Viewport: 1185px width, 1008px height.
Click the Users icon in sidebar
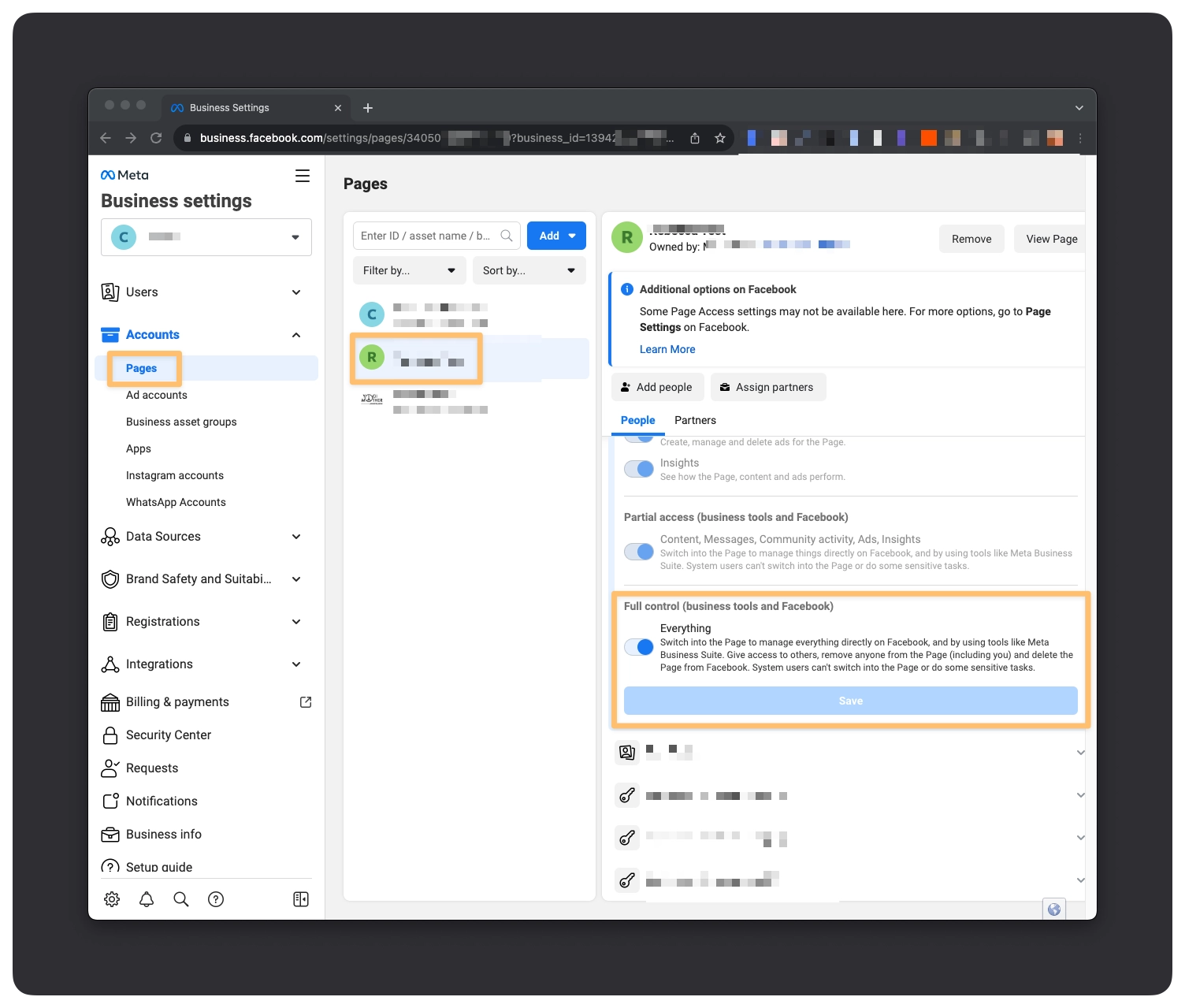(110, 292)
